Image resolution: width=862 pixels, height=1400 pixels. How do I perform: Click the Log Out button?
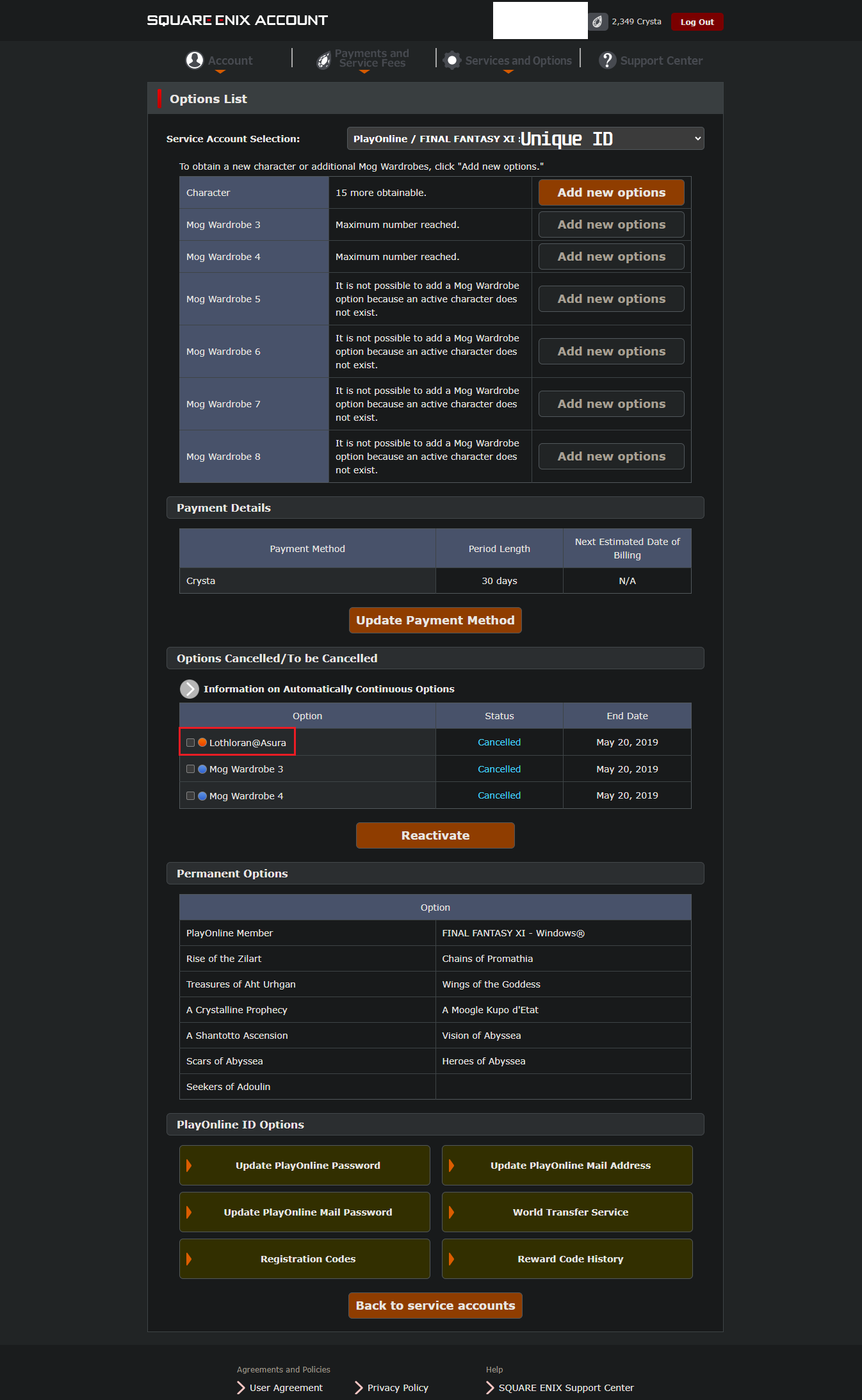point(697,22)
